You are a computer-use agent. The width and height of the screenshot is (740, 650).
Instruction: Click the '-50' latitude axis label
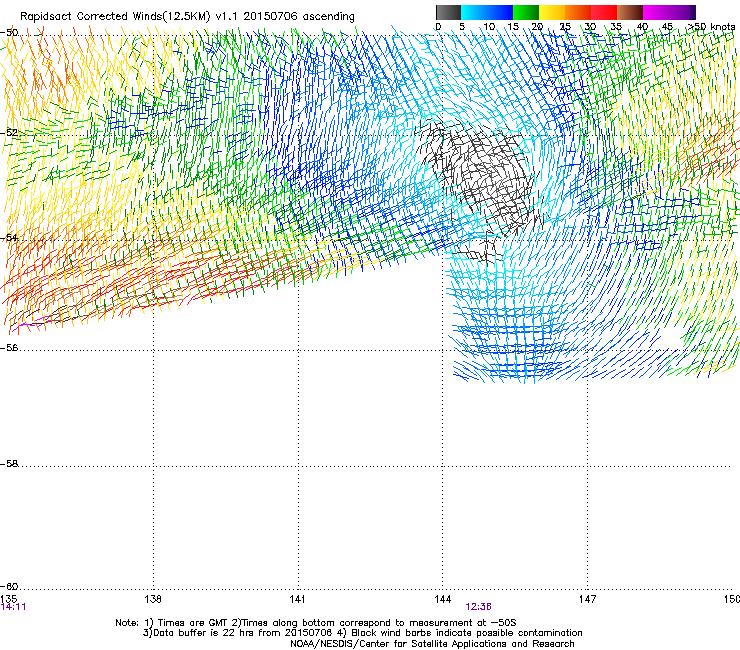[9, 33]
